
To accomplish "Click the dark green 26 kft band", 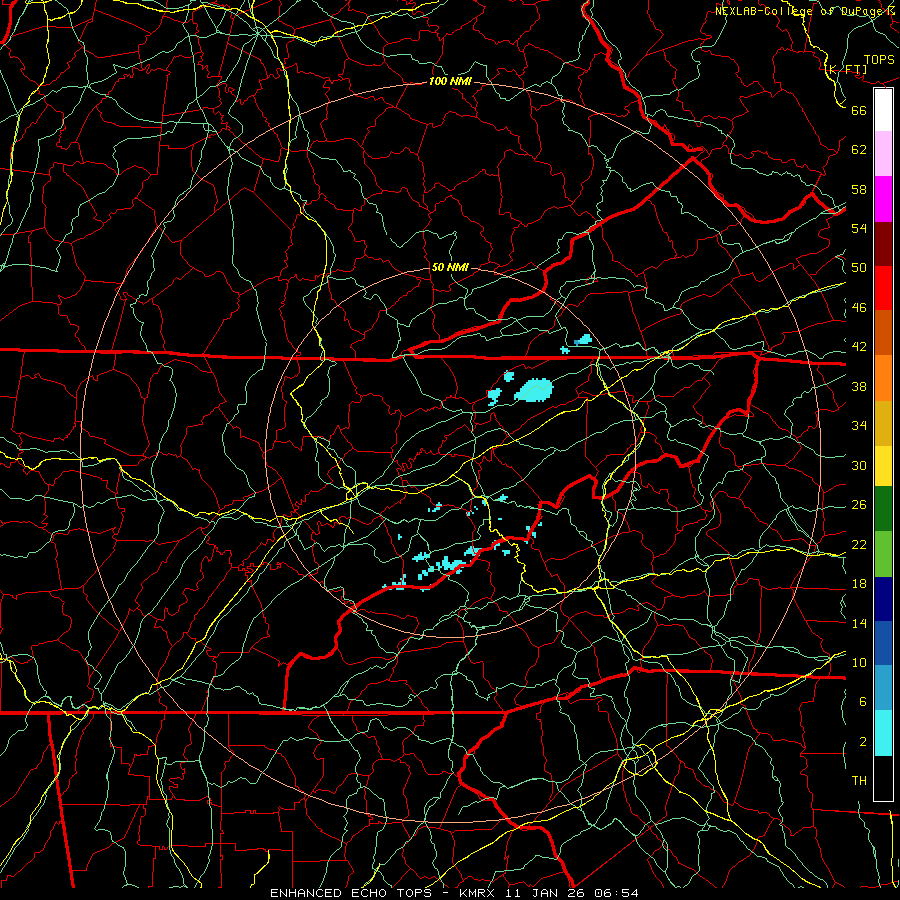I will [x=883, y=508].
